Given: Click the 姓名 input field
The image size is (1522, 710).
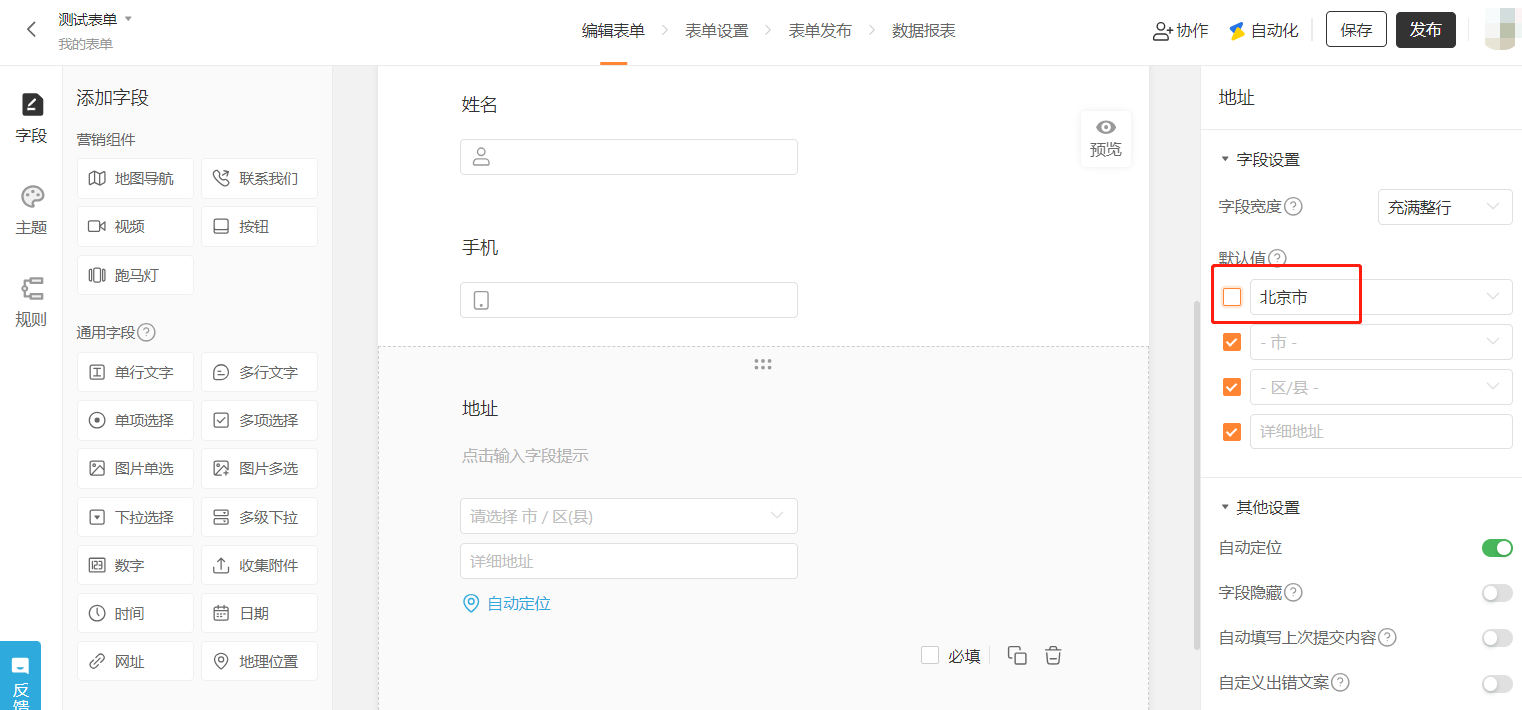Looking at the screenshot, I should [629, 157].
